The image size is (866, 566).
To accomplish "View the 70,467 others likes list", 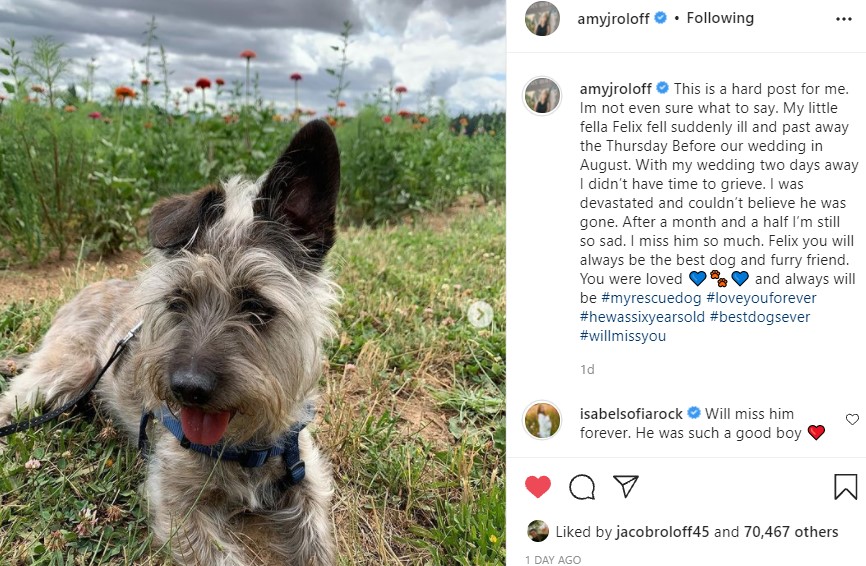I will [791, 532].
